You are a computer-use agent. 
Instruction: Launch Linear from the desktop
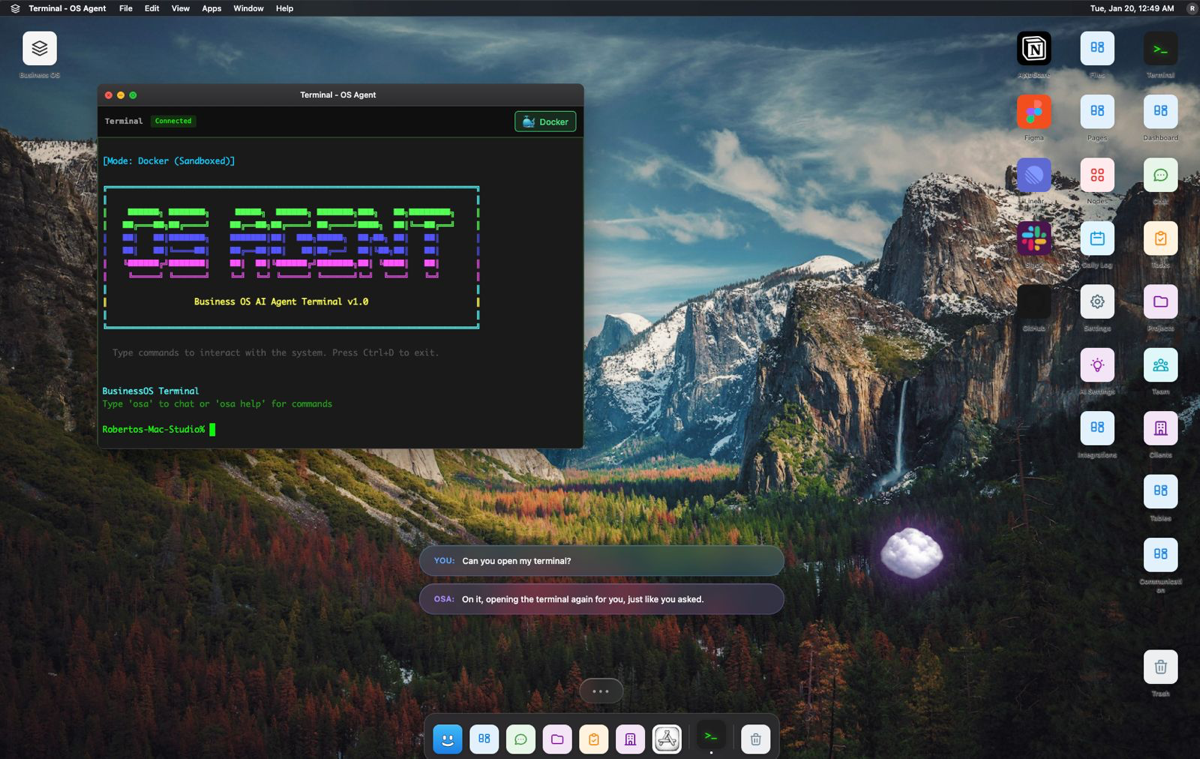[x=1034, y=175]
